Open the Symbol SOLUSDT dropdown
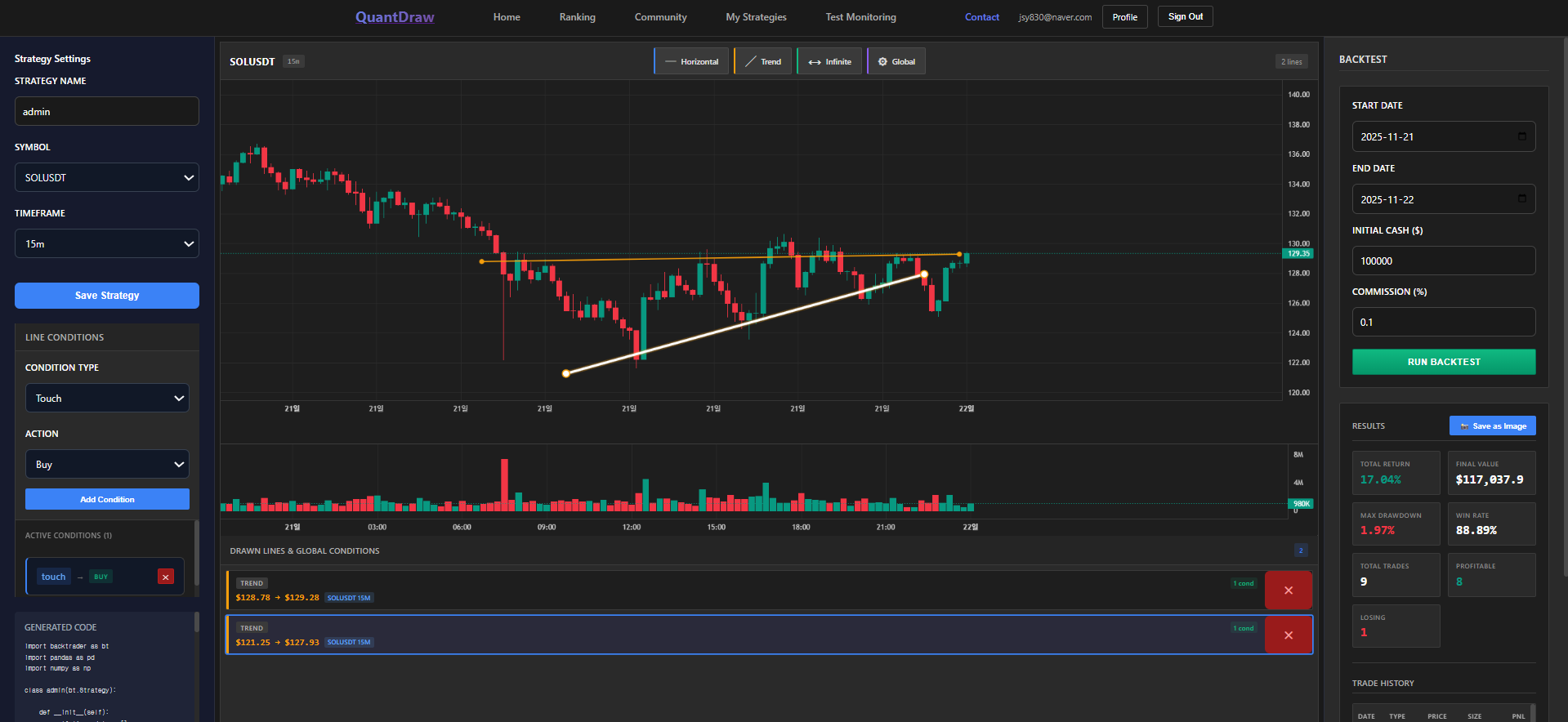Screen dimensions: 1568x722 tap(107, 177)
